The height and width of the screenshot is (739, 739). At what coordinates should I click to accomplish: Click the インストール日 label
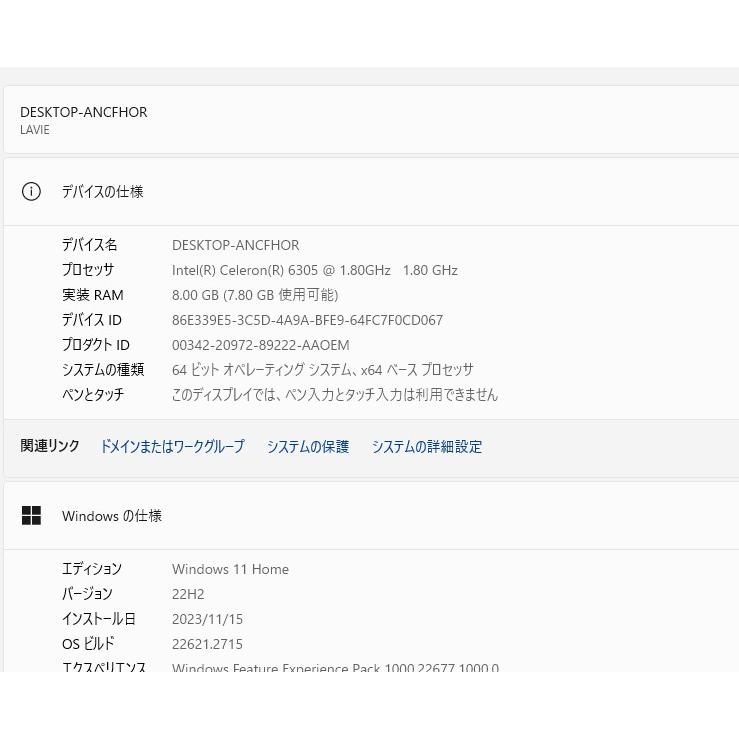click(99, 618)
